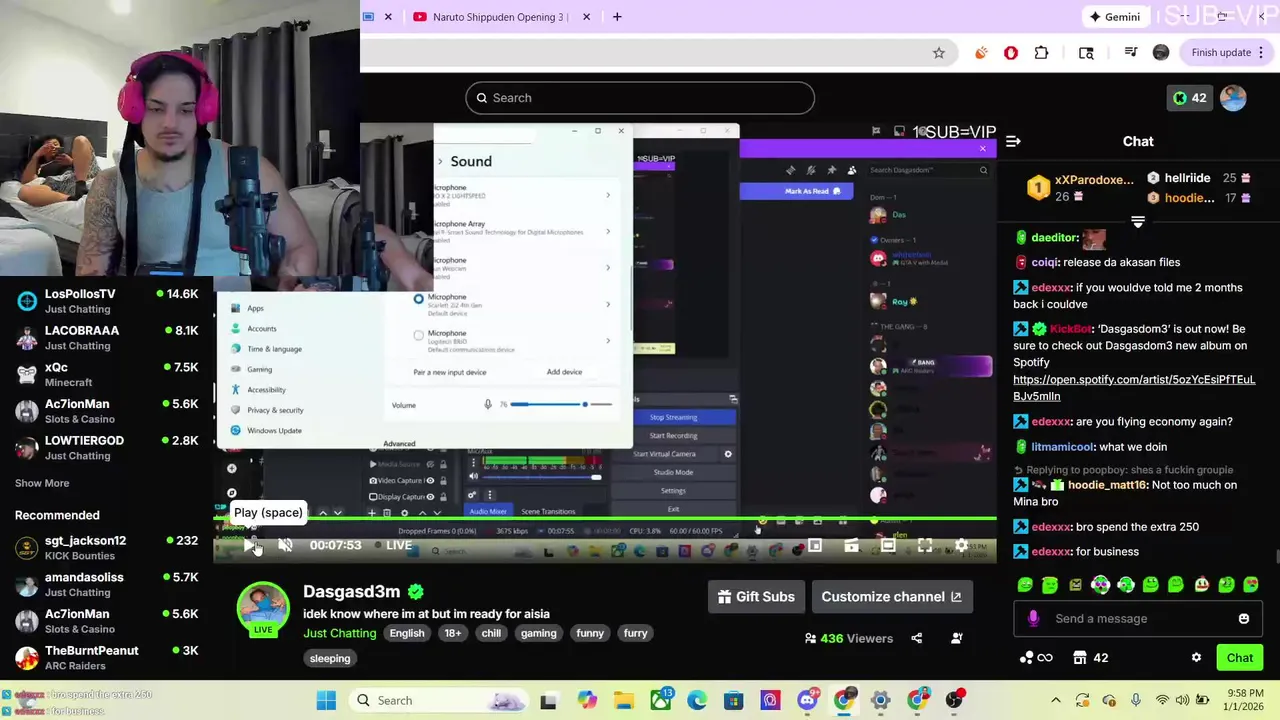Share the stream with the share icon

(x=916, y=638)
